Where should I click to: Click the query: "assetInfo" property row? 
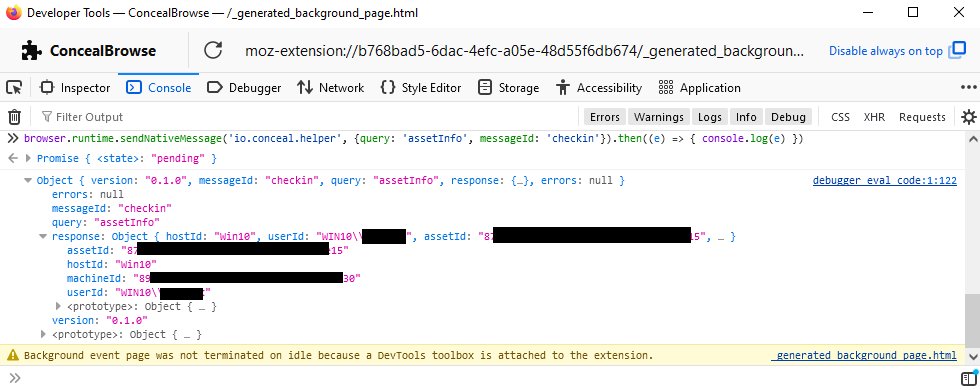point(106,222)
